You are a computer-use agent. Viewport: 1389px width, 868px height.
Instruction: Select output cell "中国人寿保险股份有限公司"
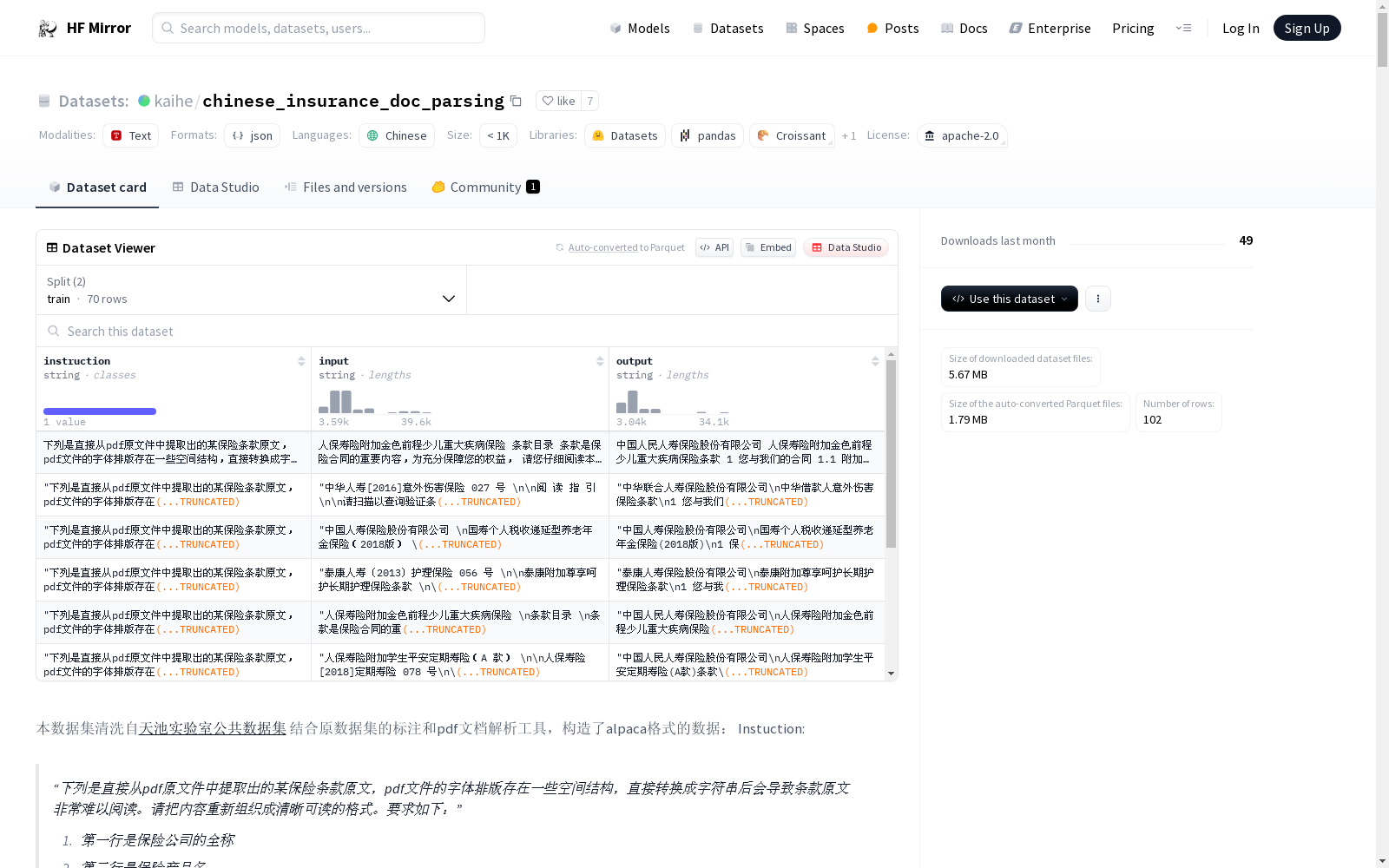tap(747, 537)
